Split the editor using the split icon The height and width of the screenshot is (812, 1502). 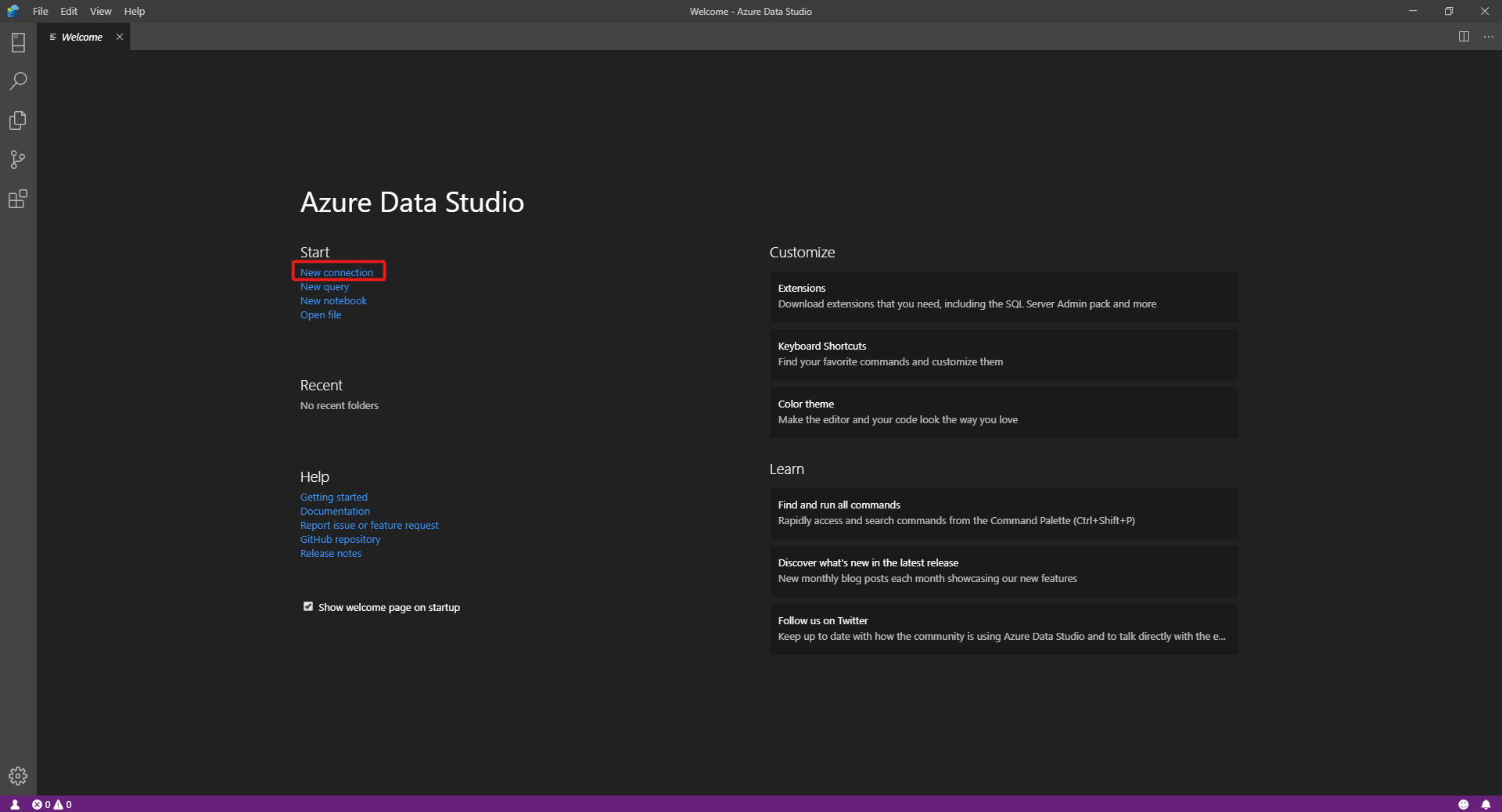[1462, 37]
